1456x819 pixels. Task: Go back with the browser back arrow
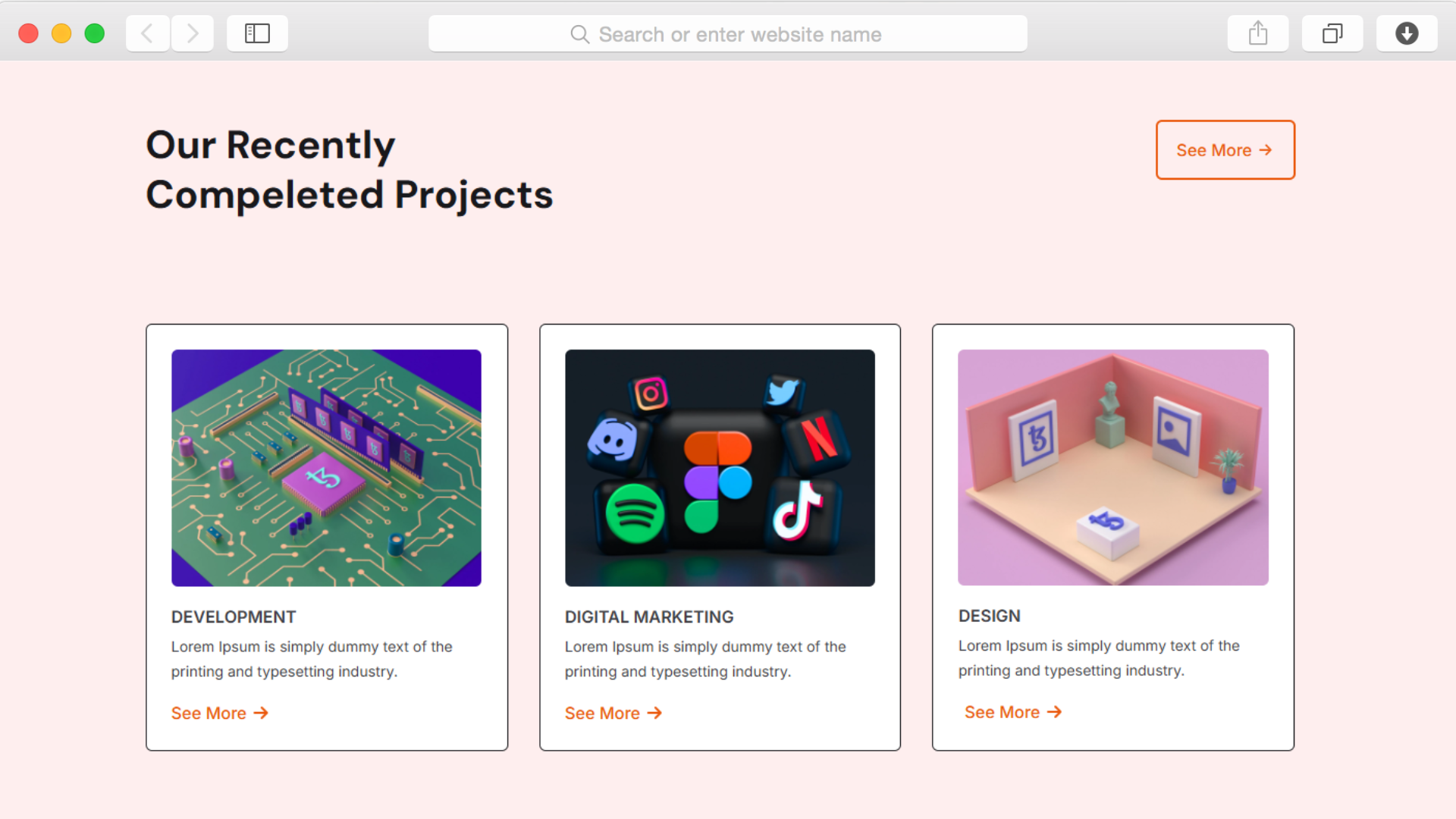pyautogui.click(x=147, y=33)
